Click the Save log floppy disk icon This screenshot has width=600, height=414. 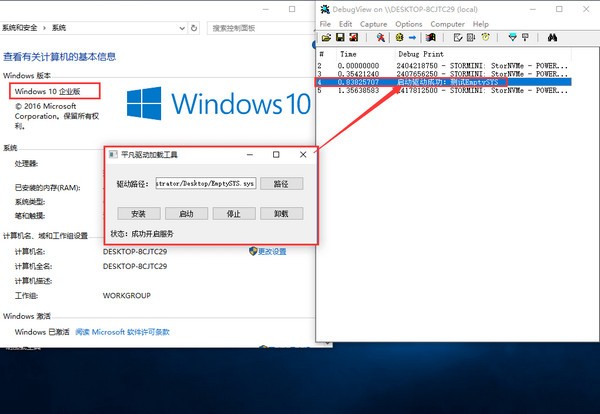[340, 37]
